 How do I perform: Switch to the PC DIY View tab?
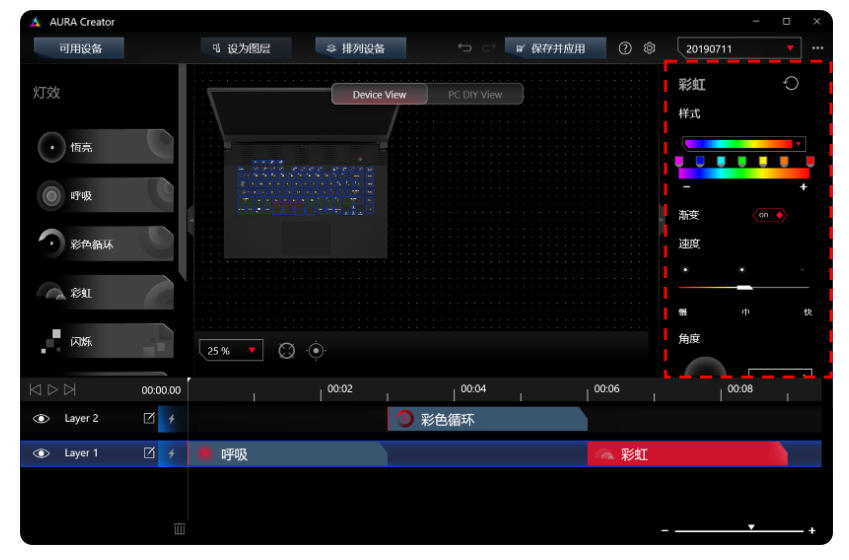pyautogui.click(x=474, y=95)
